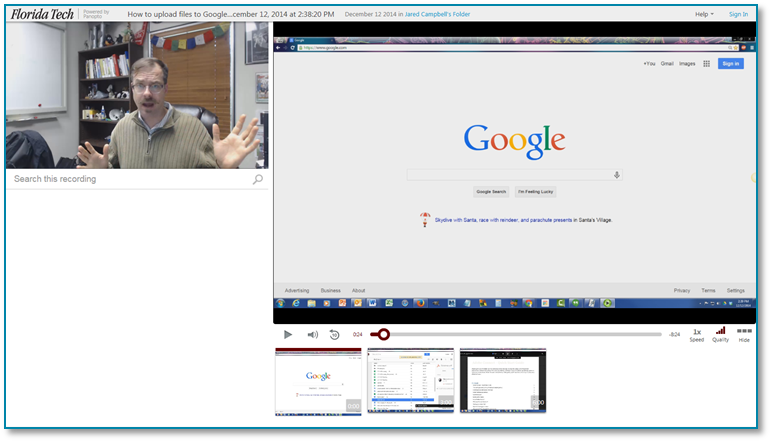Click the blue Google Sign in button

pyautogui.click(x=730, y=63)
